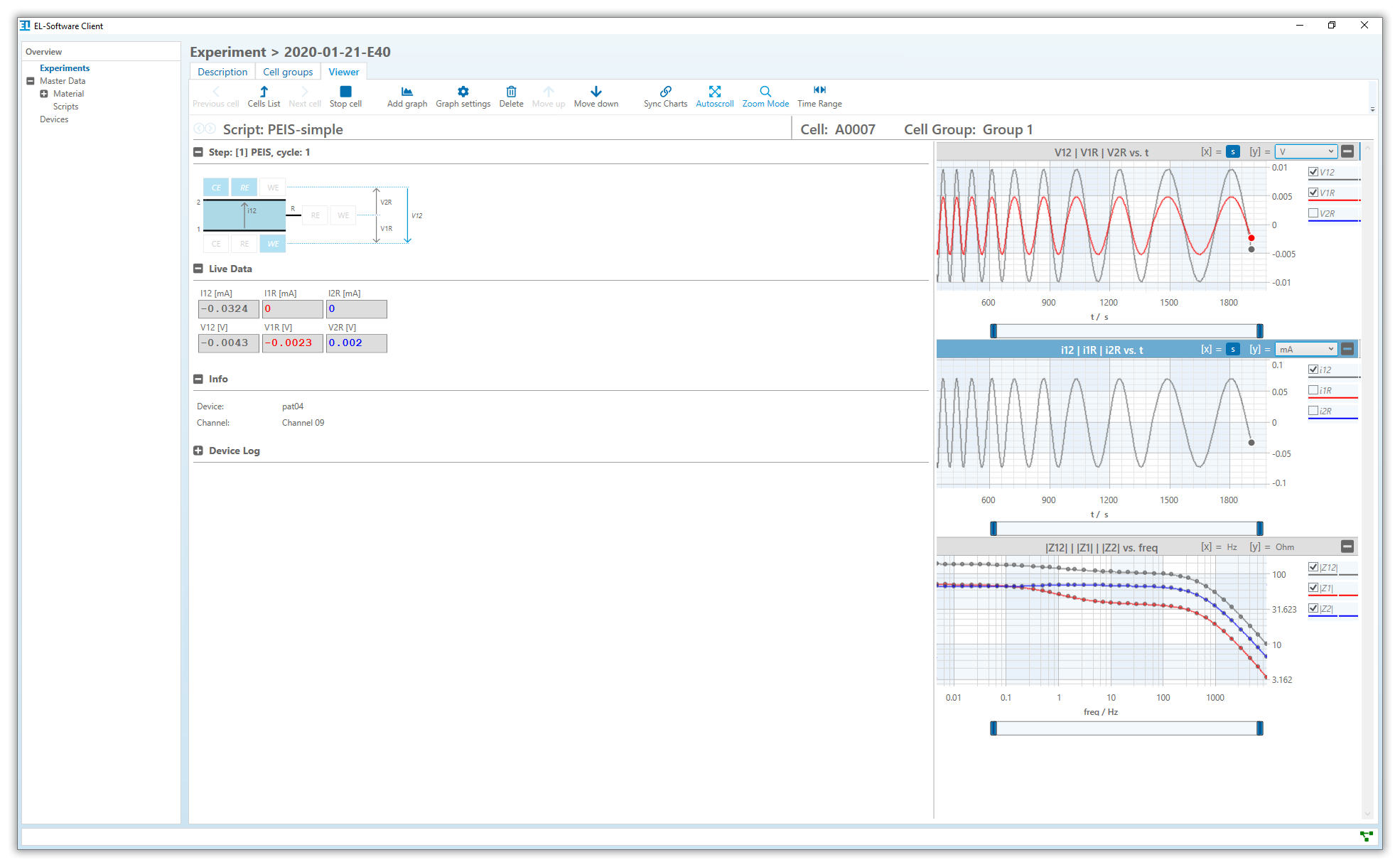Expand the Device Log section
The width and height of the screenshot is (1400, 867).
click(x=198, y=451)
